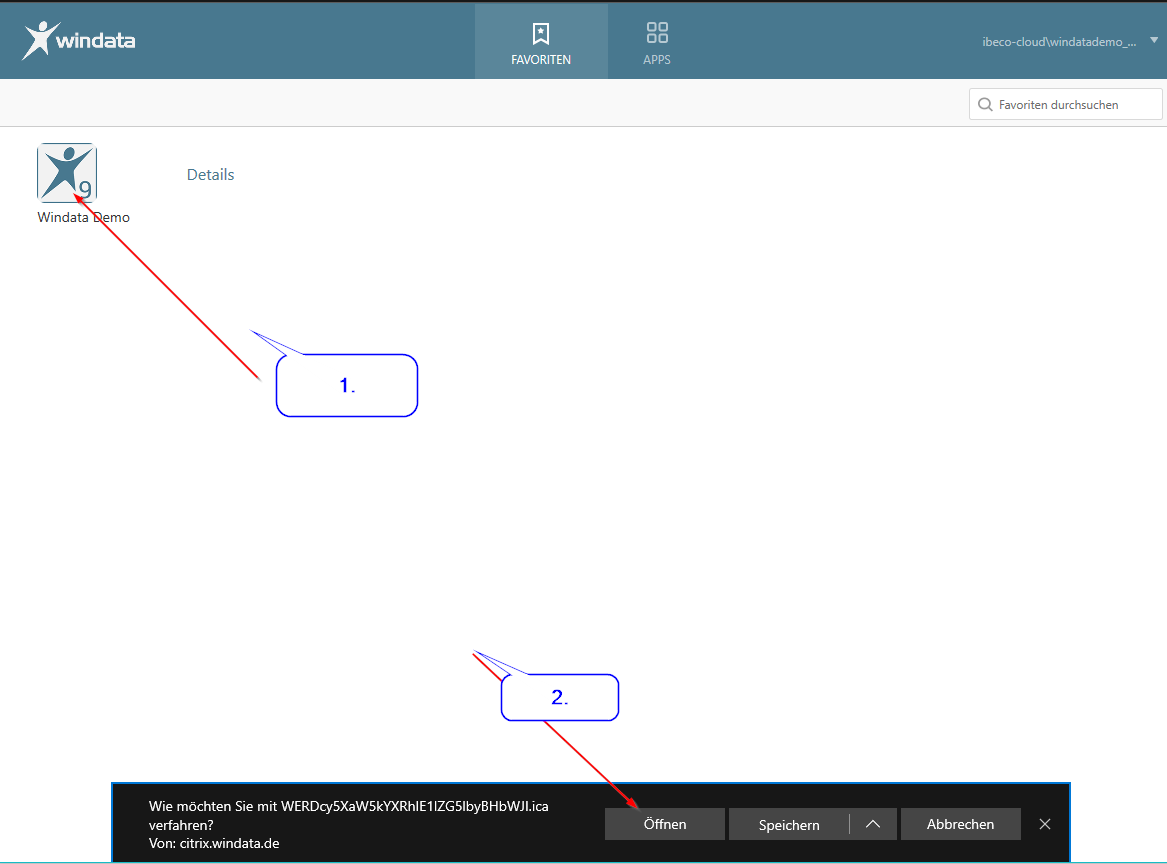Open the ibeco-cloud user account dropdown

(1070, 42)
